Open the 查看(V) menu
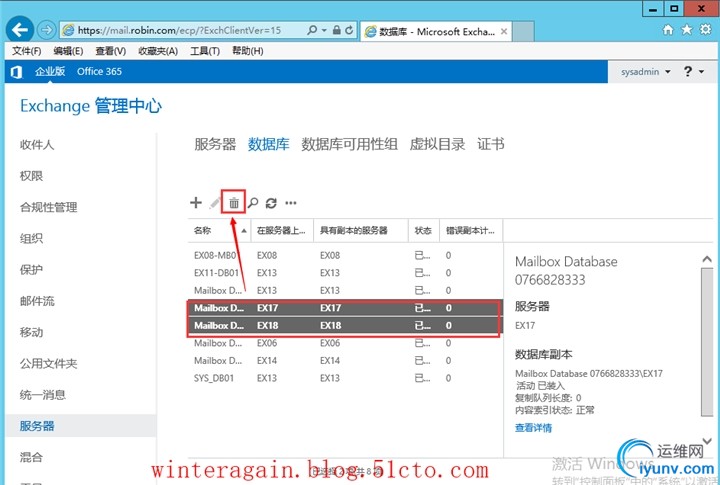Screen dimensions: 720x485 click(x=110, y=51)
